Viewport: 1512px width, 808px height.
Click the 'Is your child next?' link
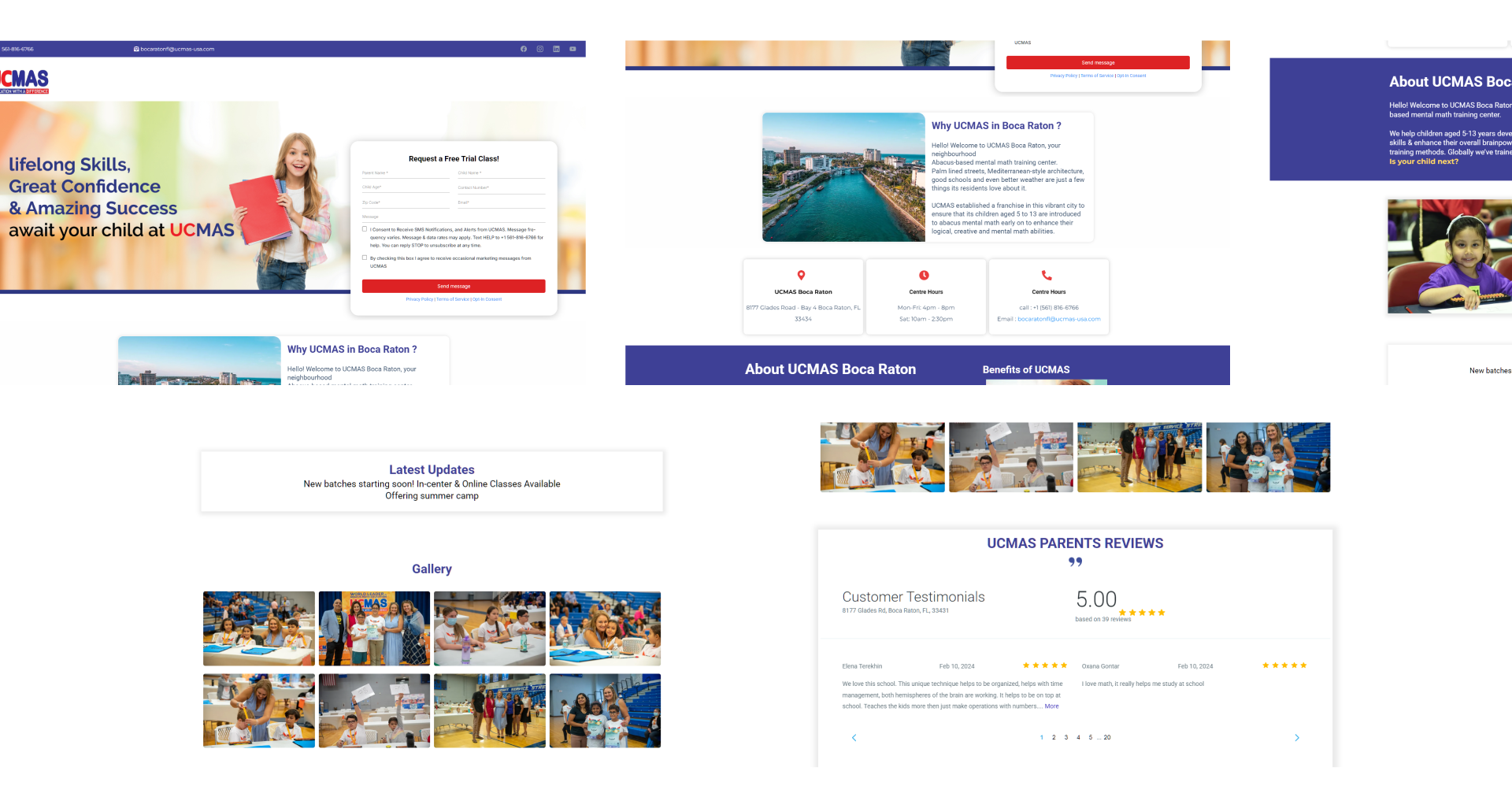click(x=1424, y=161)
